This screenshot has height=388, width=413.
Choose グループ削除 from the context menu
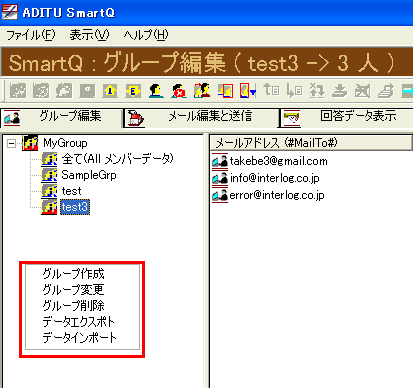[x=73, y=306]
